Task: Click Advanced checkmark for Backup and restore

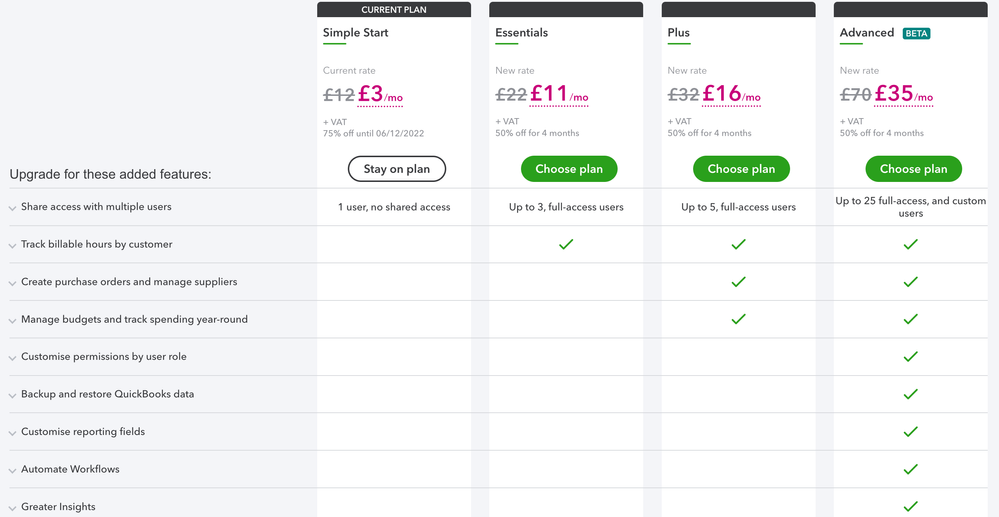Action: 910,394
